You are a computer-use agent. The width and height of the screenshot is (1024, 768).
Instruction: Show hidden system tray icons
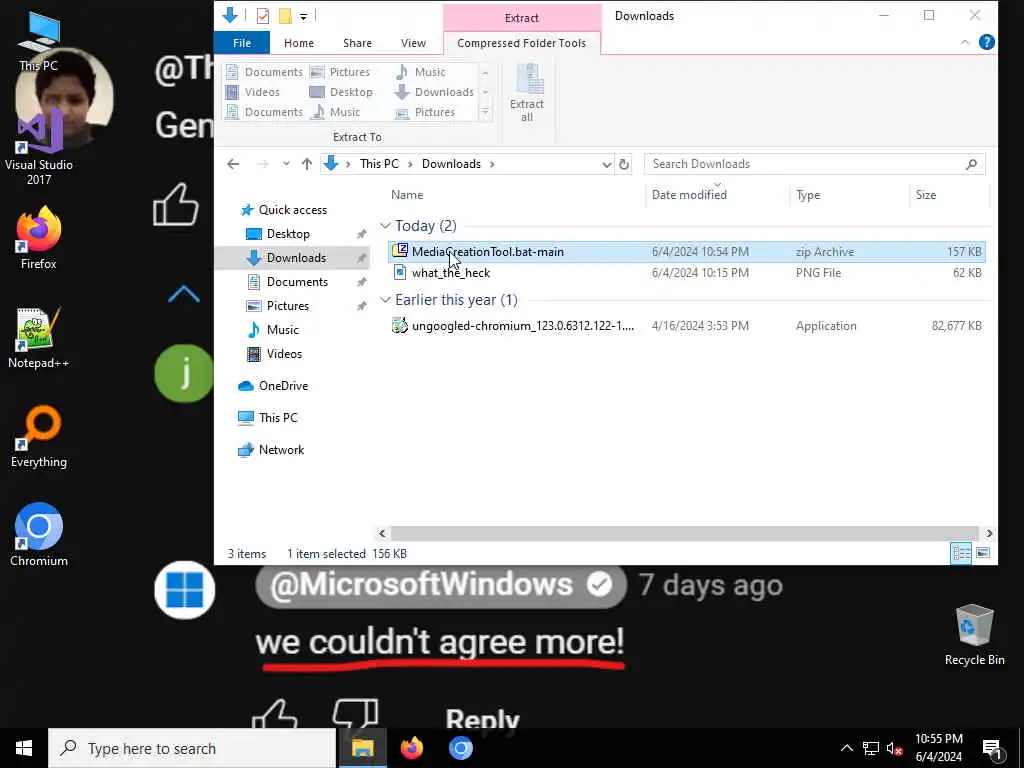coord(846,749)
